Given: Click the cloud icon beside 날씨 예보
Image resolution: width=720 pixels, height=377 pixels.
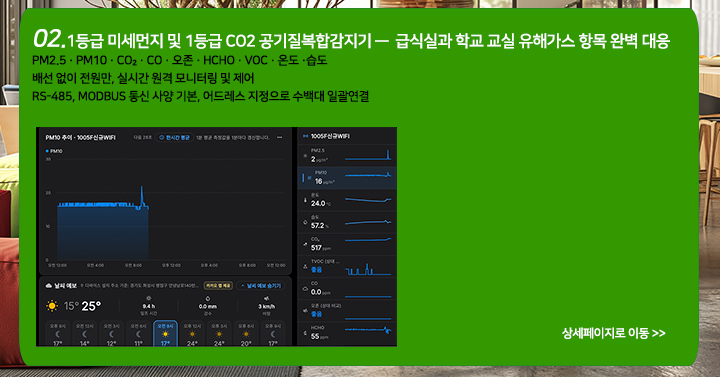Looking at the screenshot, I should (49, 286).
